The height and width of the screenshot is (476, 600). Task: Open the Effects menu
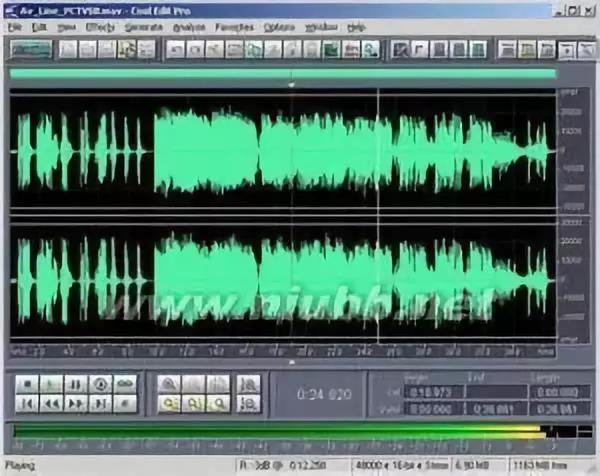(x=100, y=27)
